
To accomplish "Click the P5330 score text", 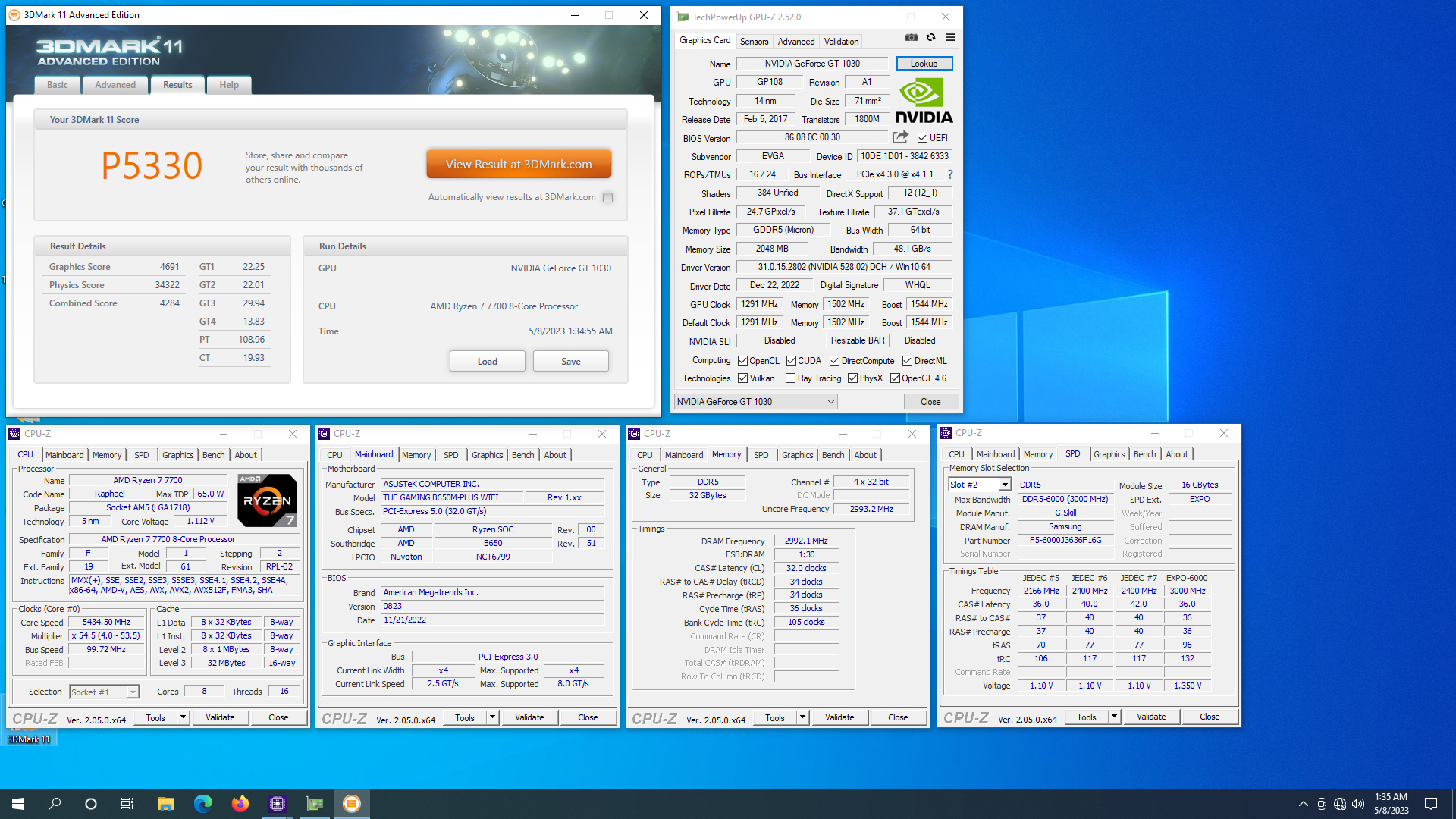I will coord(152,165).
